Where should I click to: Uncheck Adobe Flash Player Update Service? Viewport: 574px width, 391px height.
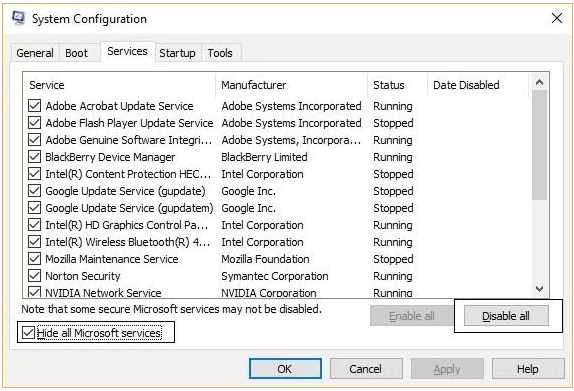(x=34, y=123)
